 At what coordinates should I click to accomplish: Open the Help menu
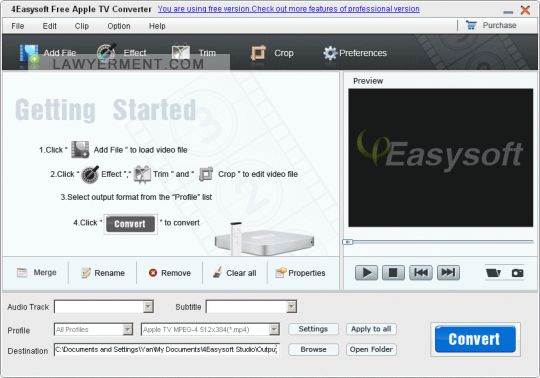(x=157, y=26)
